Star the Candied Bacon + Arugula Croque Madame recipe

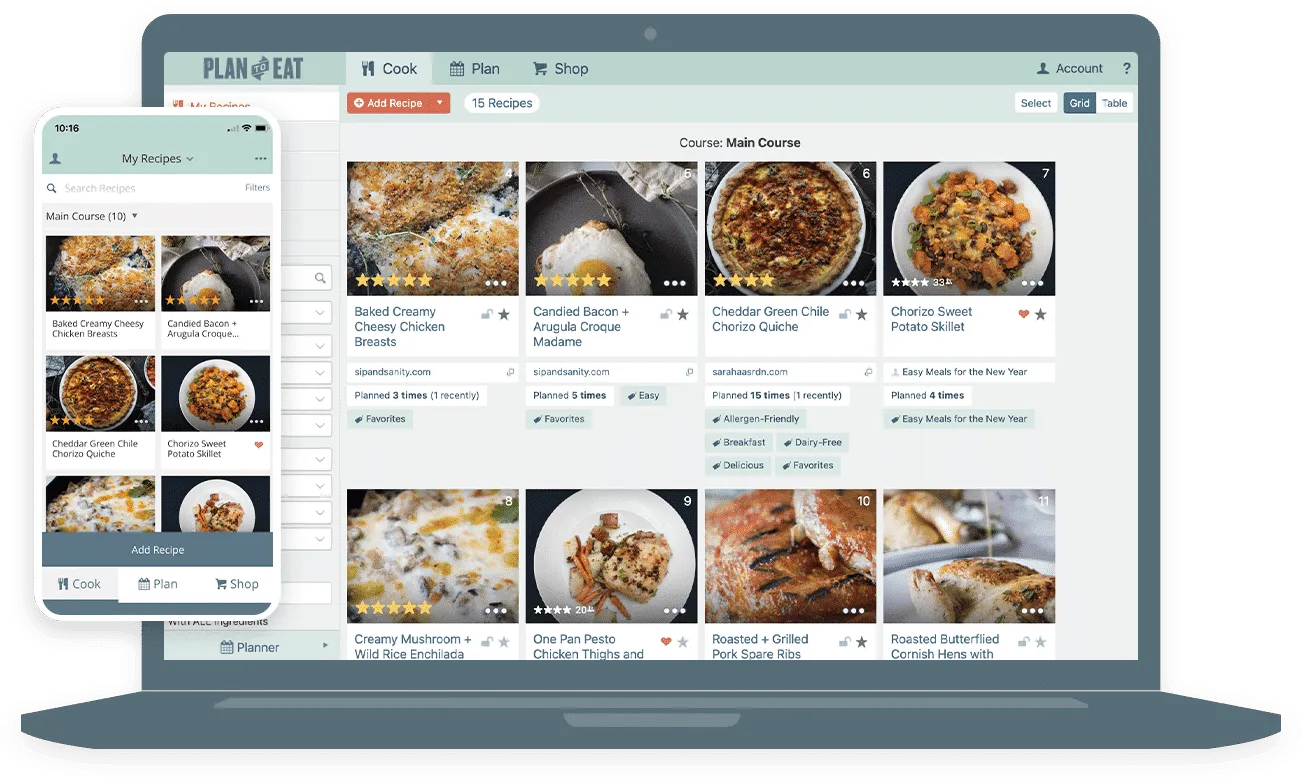[x=683, y=314]
